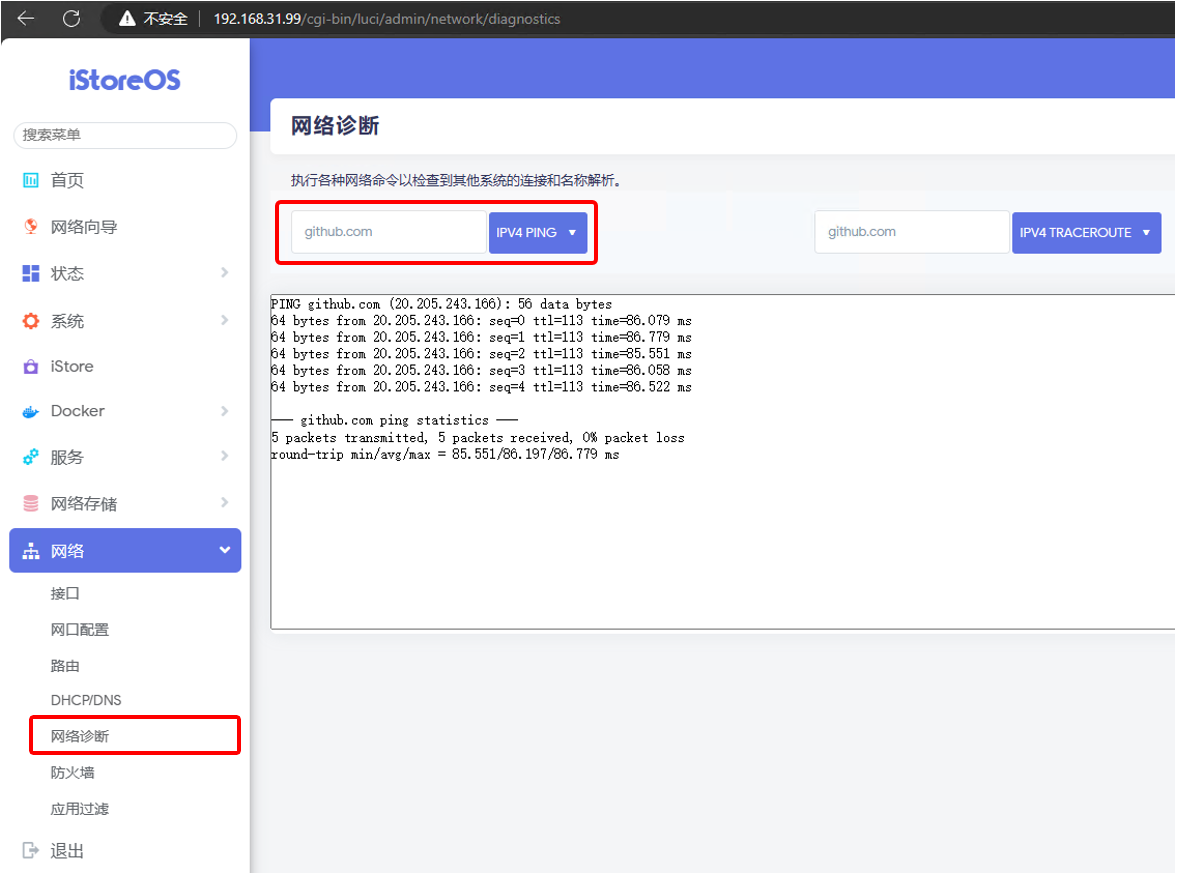Open the 系统 system gear icon
This screenshot has width=1177, height=873.
[x=30, y=320]
